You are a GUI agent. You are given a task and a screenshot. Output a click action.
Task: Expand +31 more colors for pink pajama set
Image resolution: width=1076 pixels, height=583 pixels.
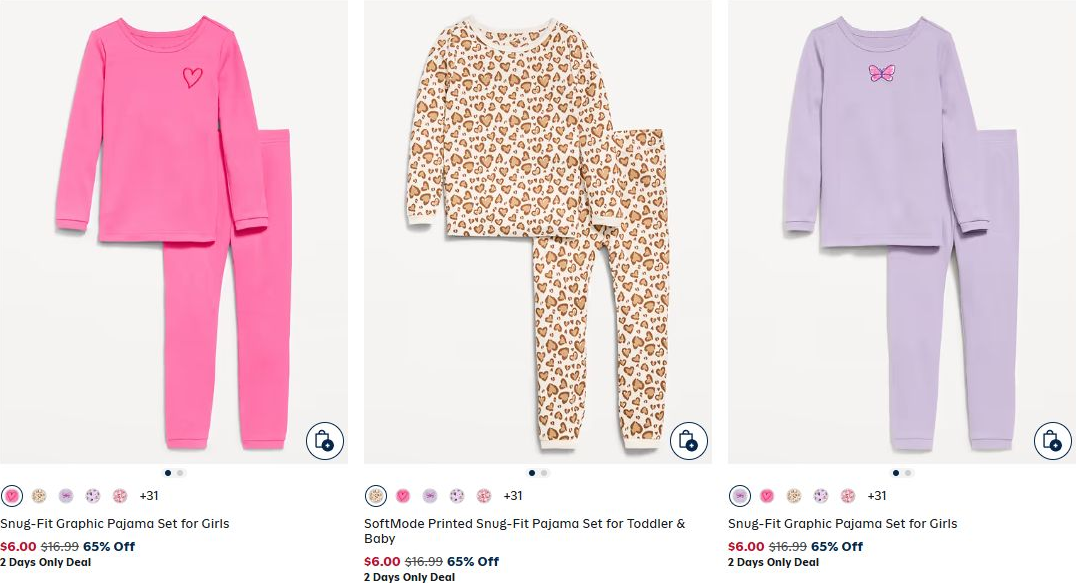click(x=149, y=495)
